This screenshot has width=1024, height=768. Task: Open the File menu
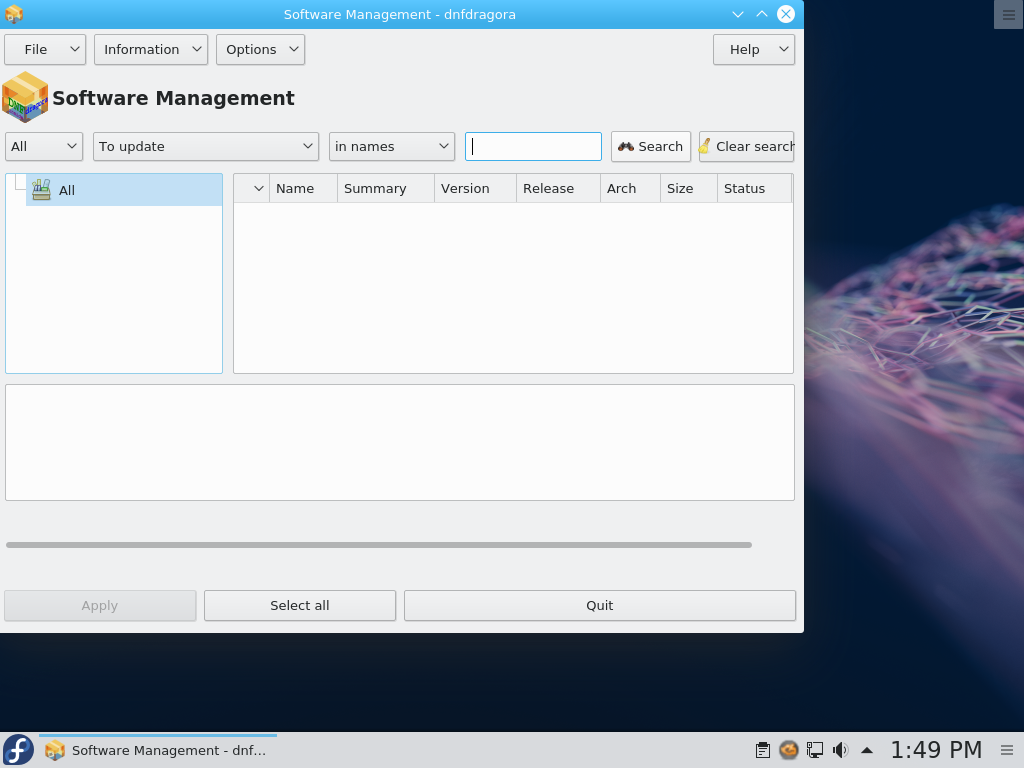(45, 50)
